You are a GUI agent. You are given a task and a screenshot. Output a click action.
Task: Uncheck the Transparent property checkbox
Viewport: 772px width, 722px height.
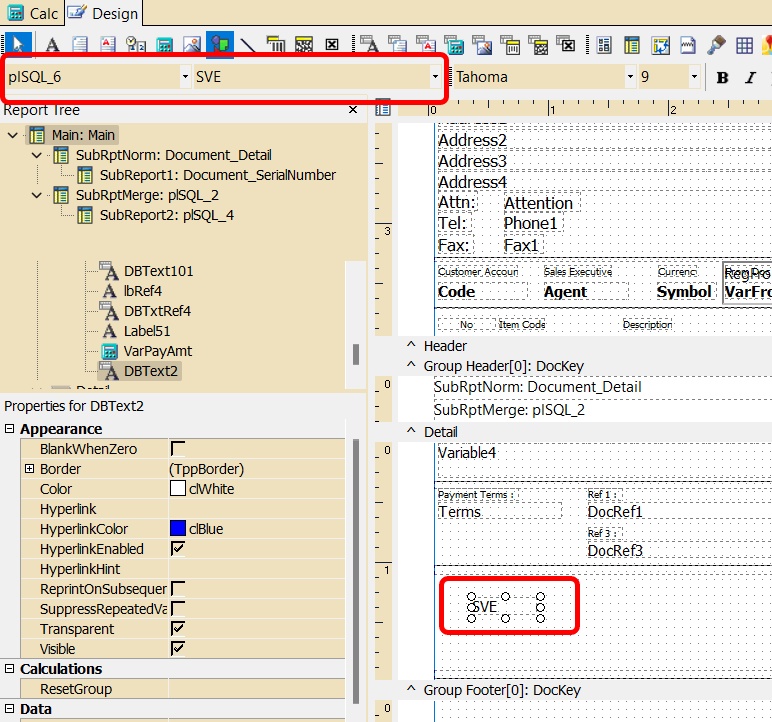(178, 629)
